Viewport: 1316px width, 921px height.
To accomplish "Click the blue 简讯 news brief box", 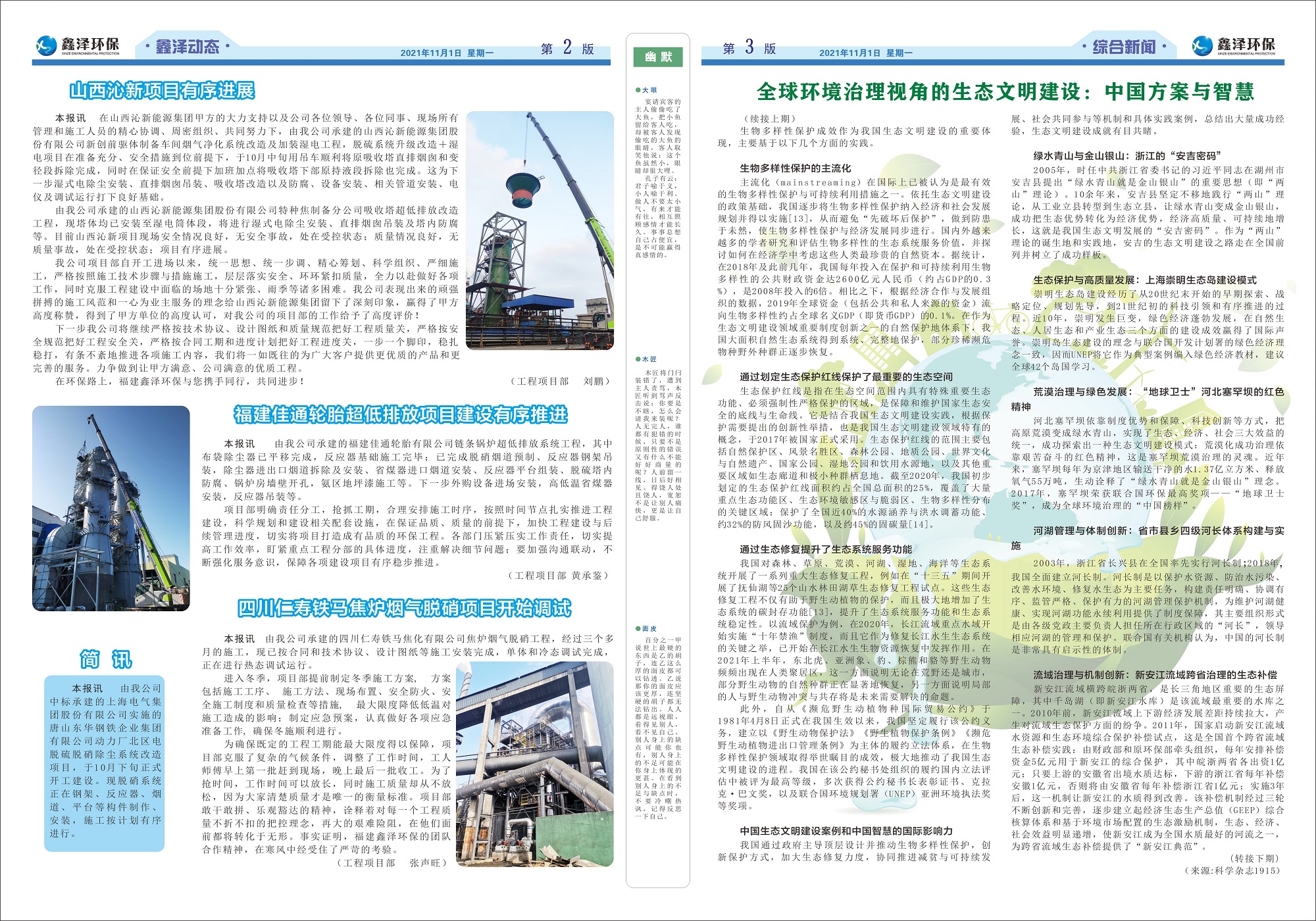I will click(x=105, y=762).
